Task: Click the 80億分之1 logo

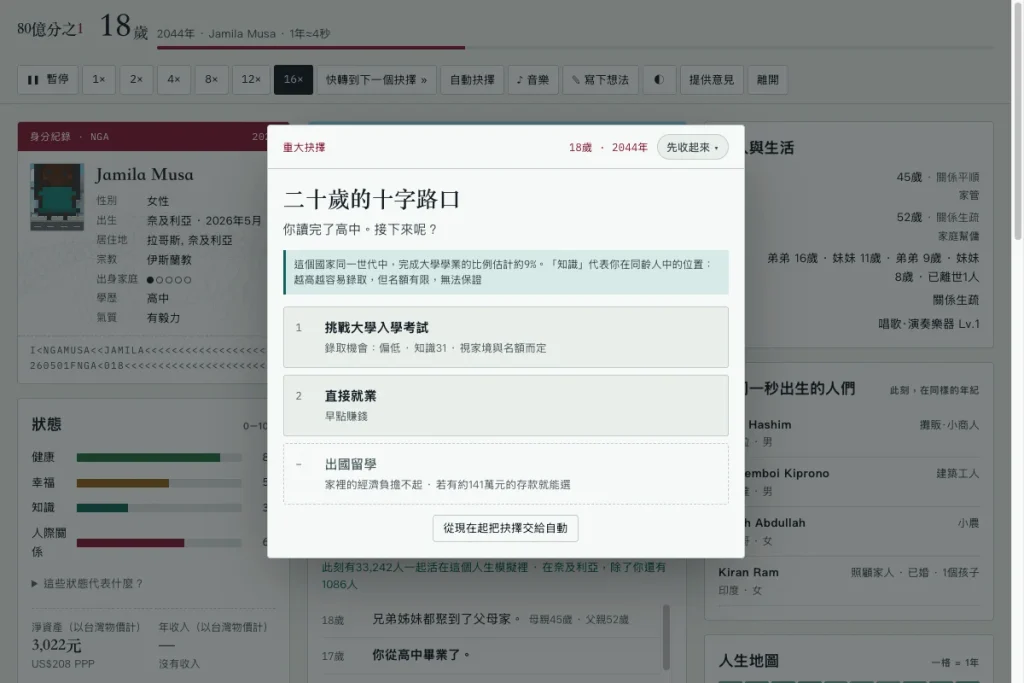Action: pyautogui.click(x=50, y=29)
